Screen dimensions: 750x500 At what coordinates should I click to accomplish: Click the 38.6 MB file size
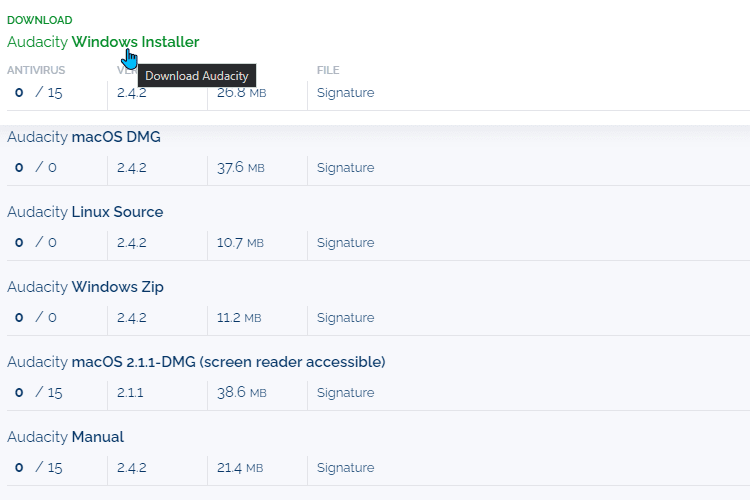point(242,393)
